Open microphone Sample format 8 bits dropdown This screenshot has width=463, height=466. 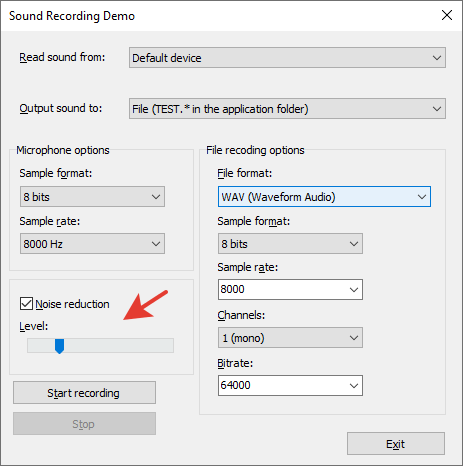92,197
